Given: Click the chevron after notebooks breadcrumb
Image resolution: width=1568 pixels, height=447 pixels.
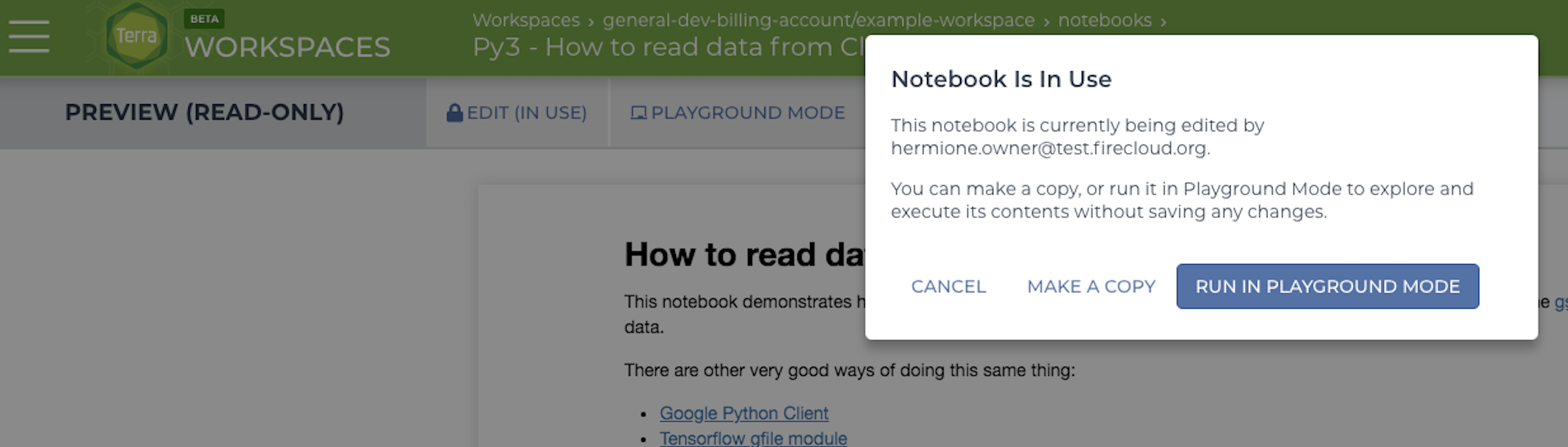Looking at the screenshot, I should [x=1163, y=22].
